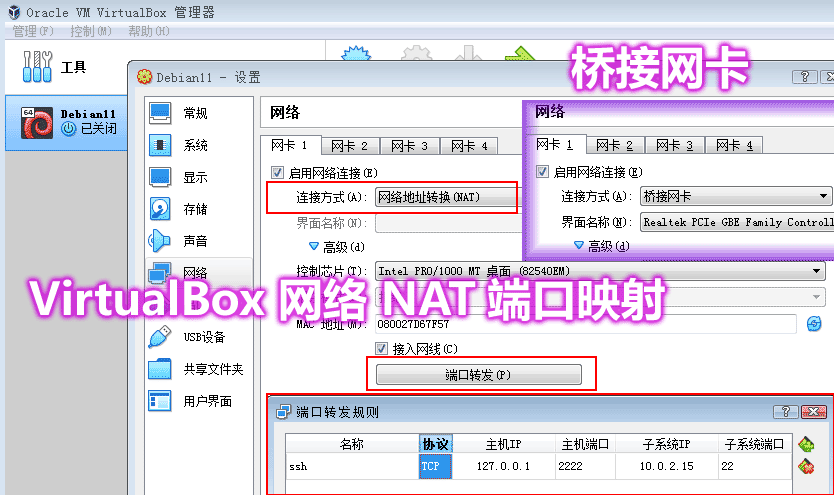
Task: Open 帮助(H) menu
Action: 148,31
